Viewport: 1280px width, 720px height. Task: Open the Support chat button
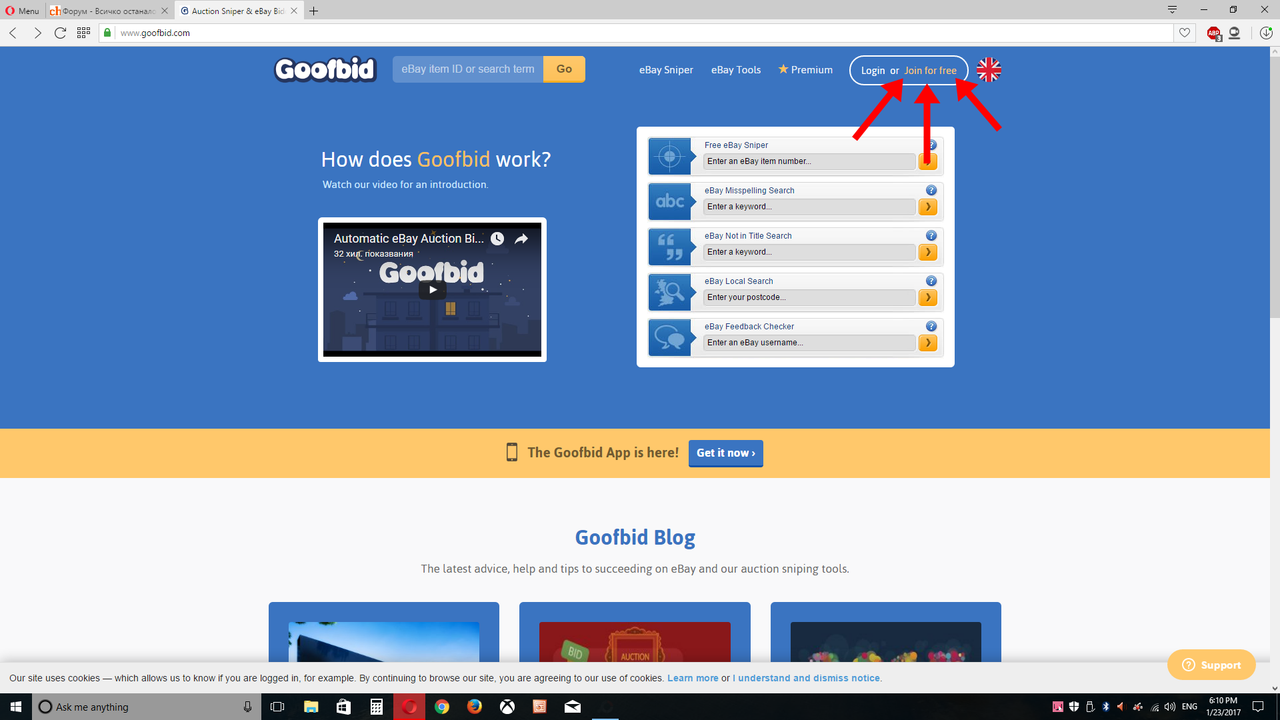point(1211,665)
